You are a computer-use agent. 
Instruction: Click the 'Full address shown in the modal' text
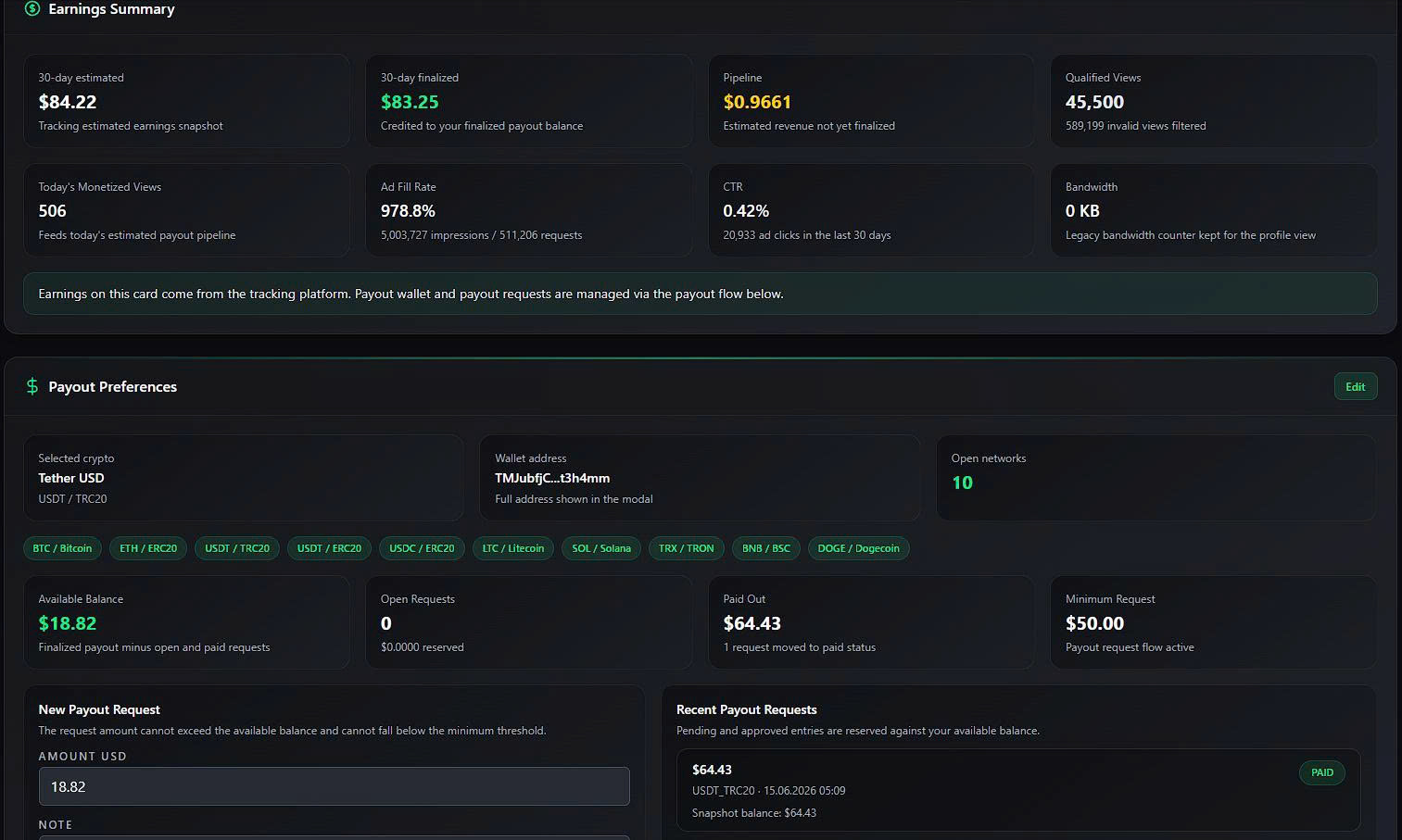(x=574, y=499)
